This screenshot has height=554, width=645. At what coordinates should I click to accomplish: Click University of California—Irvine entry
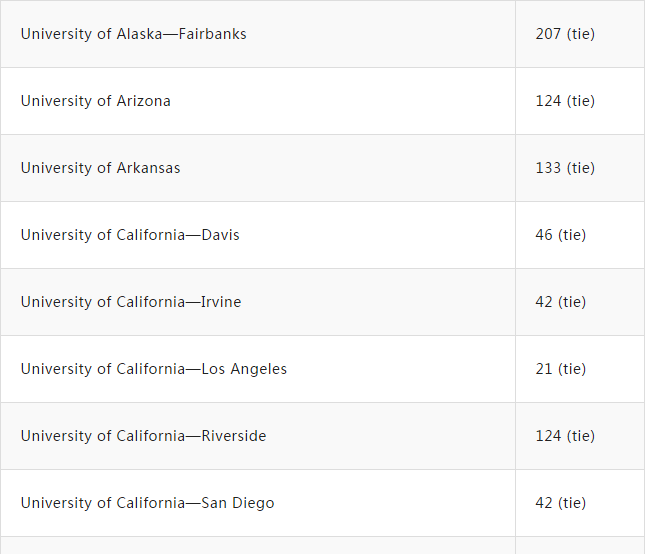click(x=131, y=302)
